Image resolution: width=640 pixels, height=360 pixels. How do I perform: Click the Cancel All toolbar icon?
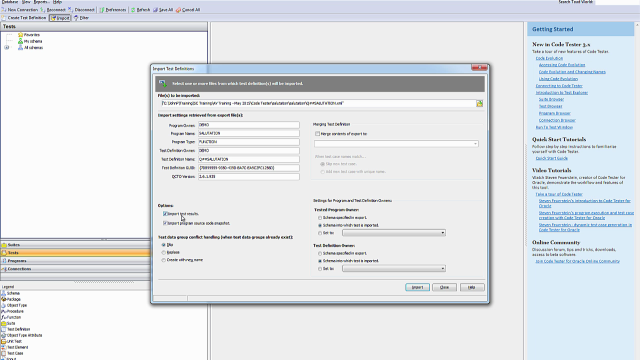[x=178, y=10]
